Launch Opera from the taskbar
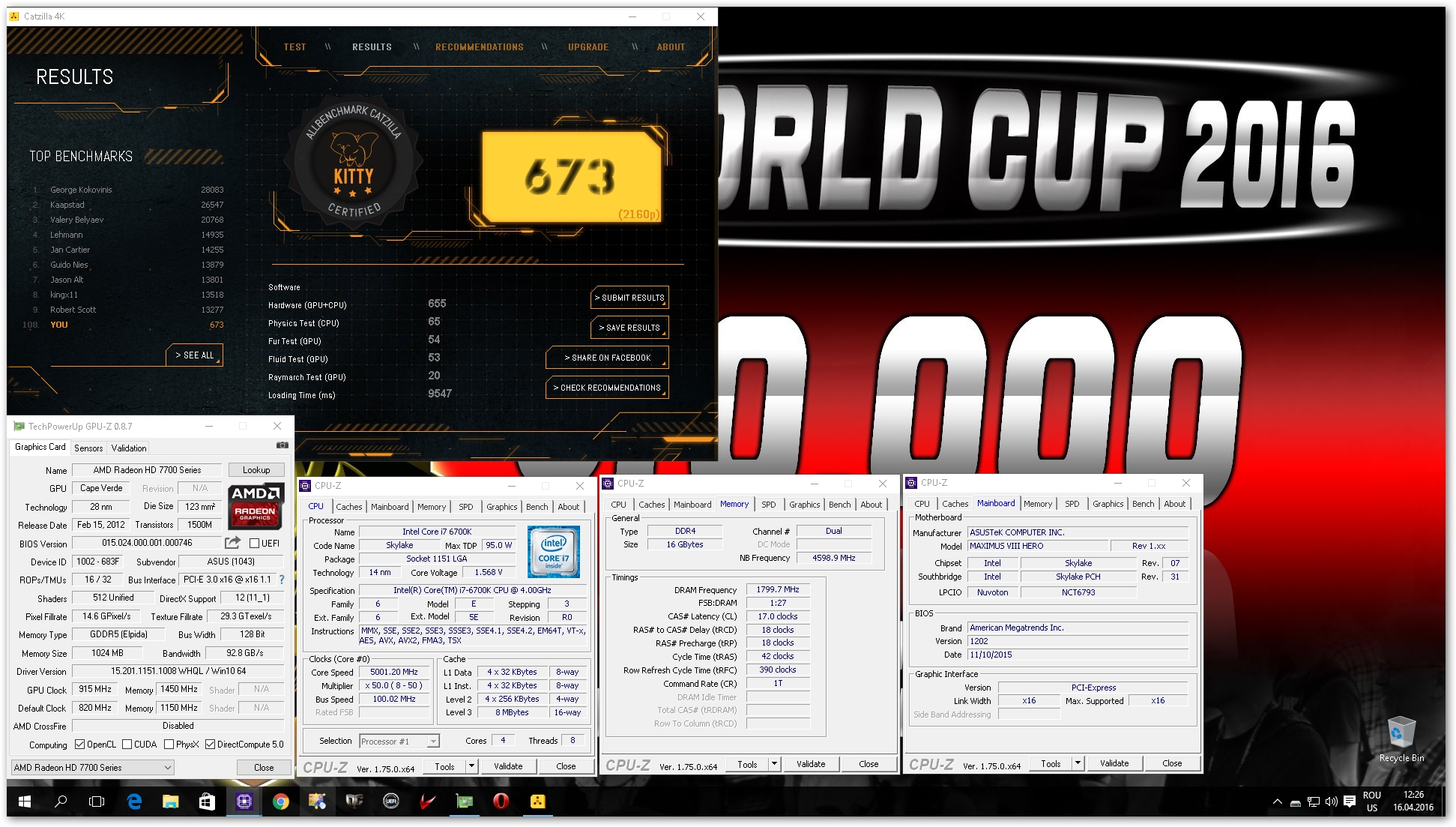This screenshot has height=827, width=1456. pos(501,802)
